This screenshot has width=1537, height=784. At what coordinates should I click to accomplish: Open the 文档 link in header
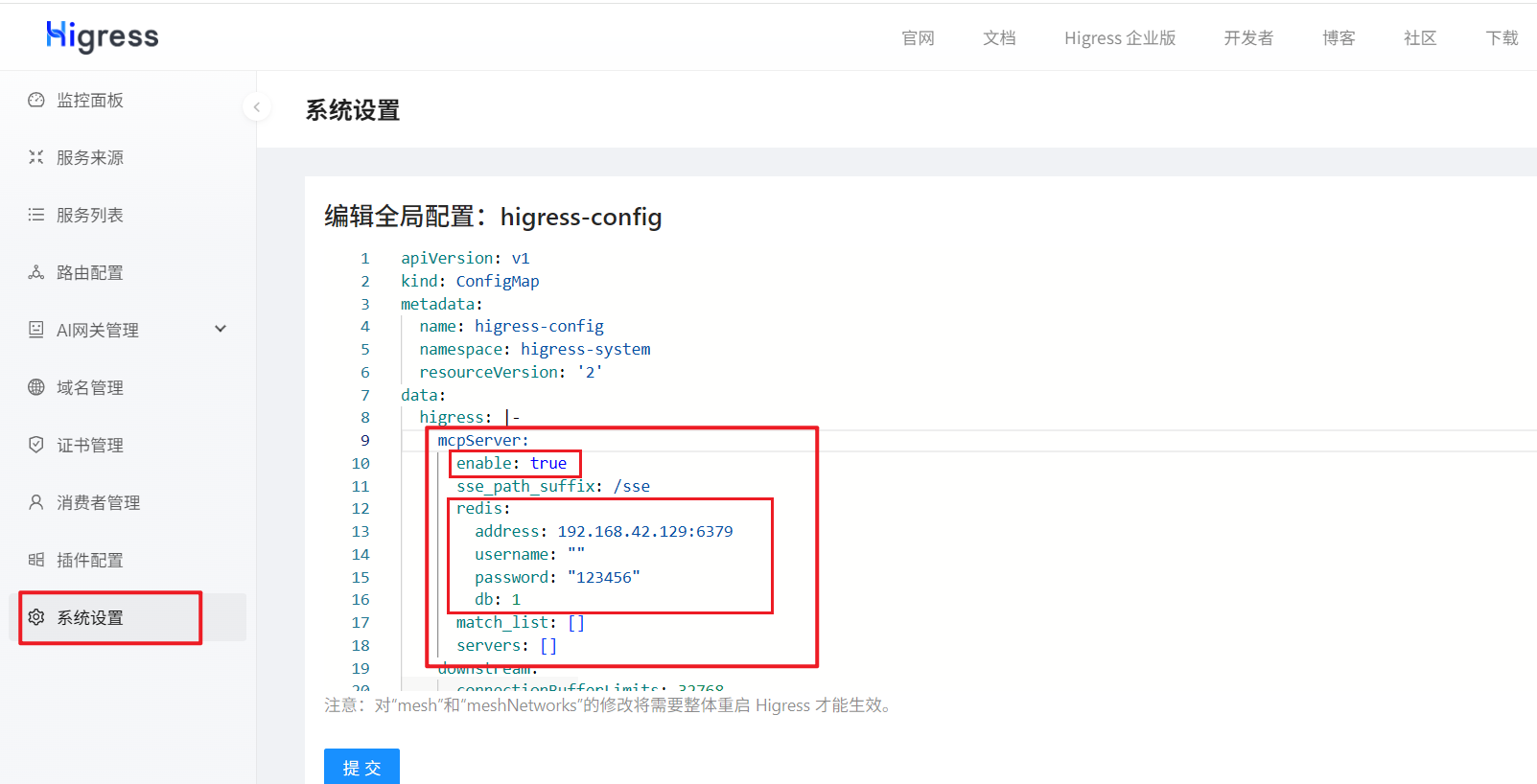[x=999, y=38]
